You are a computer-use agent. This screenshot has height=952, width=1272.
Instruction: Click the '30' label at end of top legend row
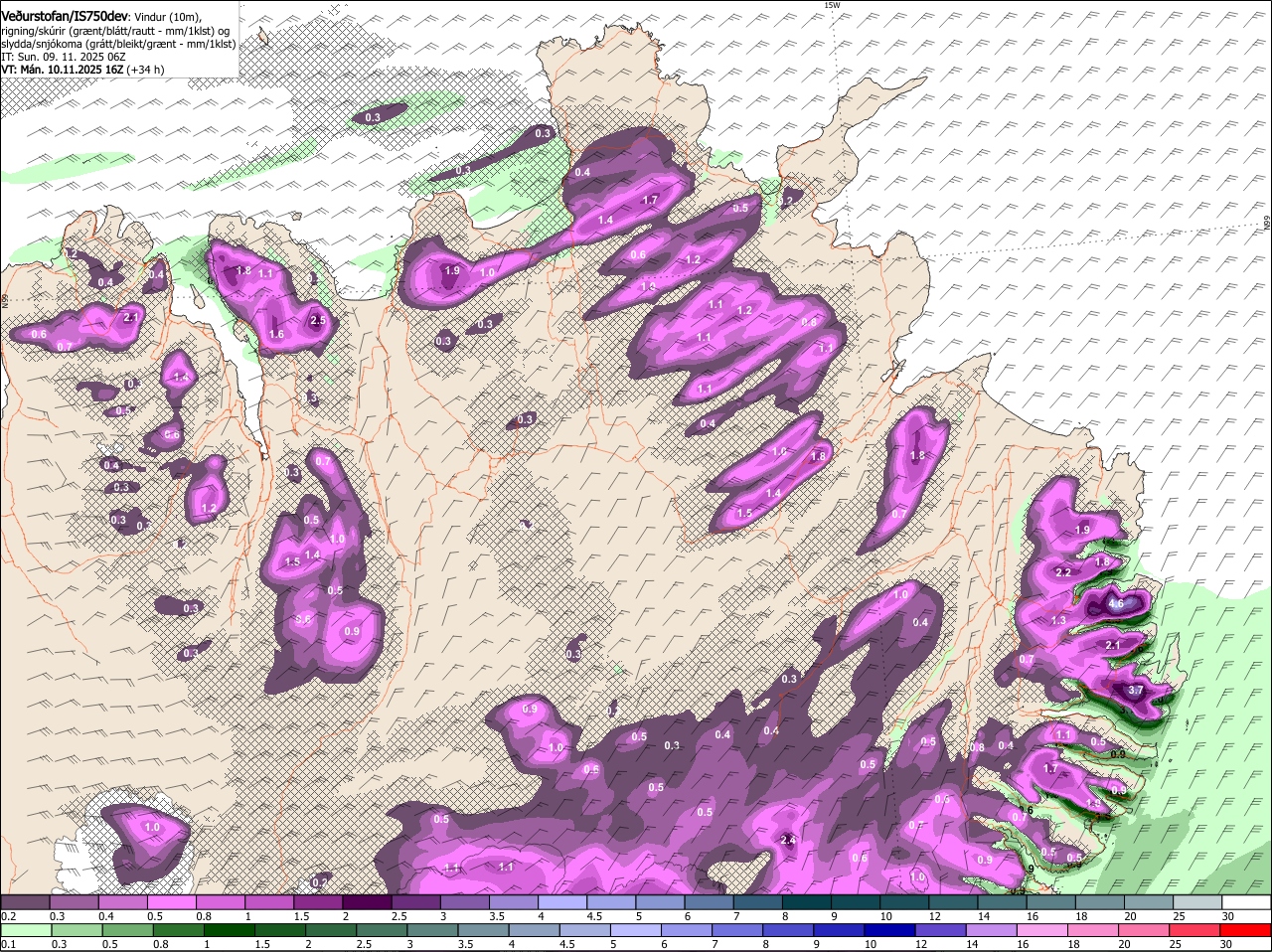click(1227, 916)
